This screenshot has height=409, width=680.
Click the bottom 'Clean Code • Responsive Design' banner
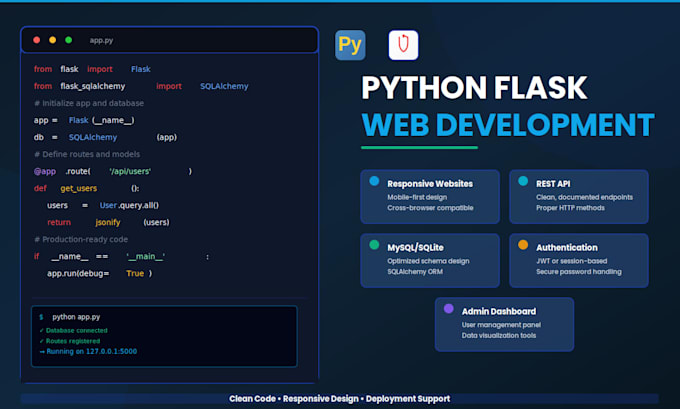click(x=340, y=399)
